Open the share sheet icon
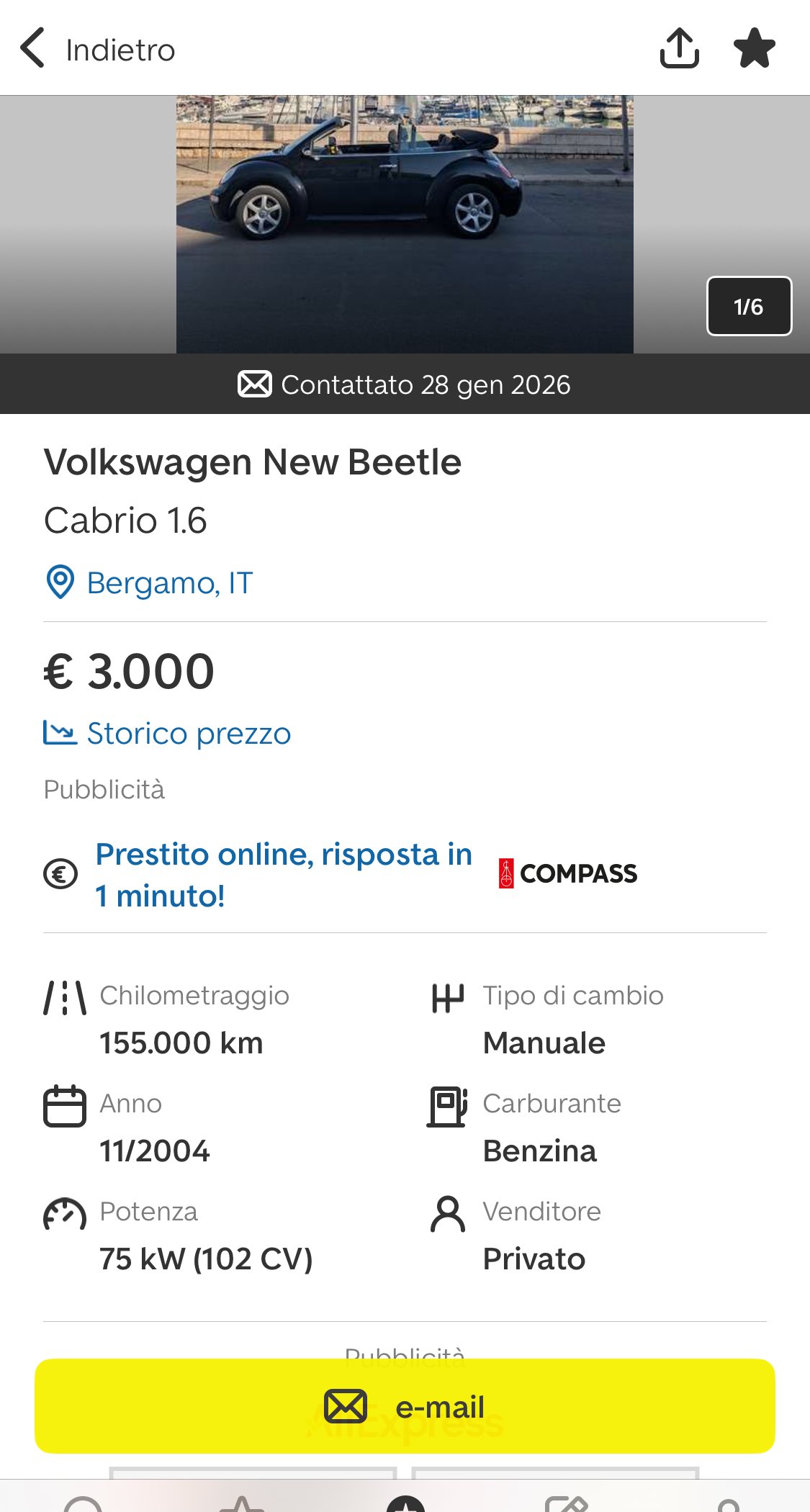Screen dimensions: 810x1512 point(679,48)
